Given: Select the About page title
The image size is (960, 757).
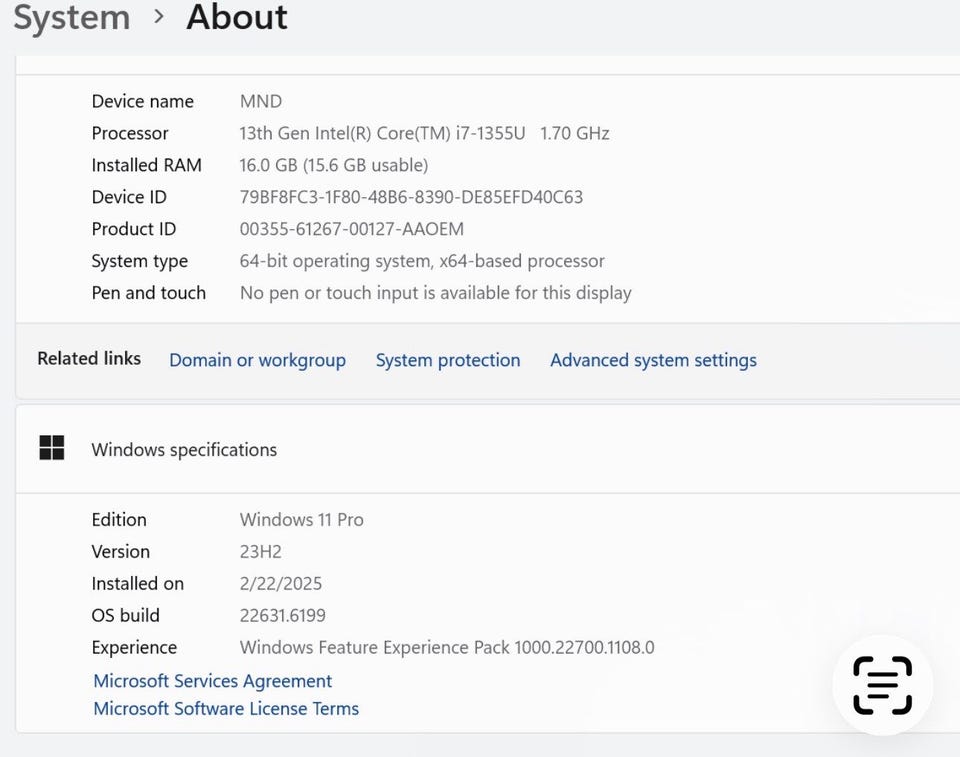Looking at the screenshot, I should click(x=236, y=17).
